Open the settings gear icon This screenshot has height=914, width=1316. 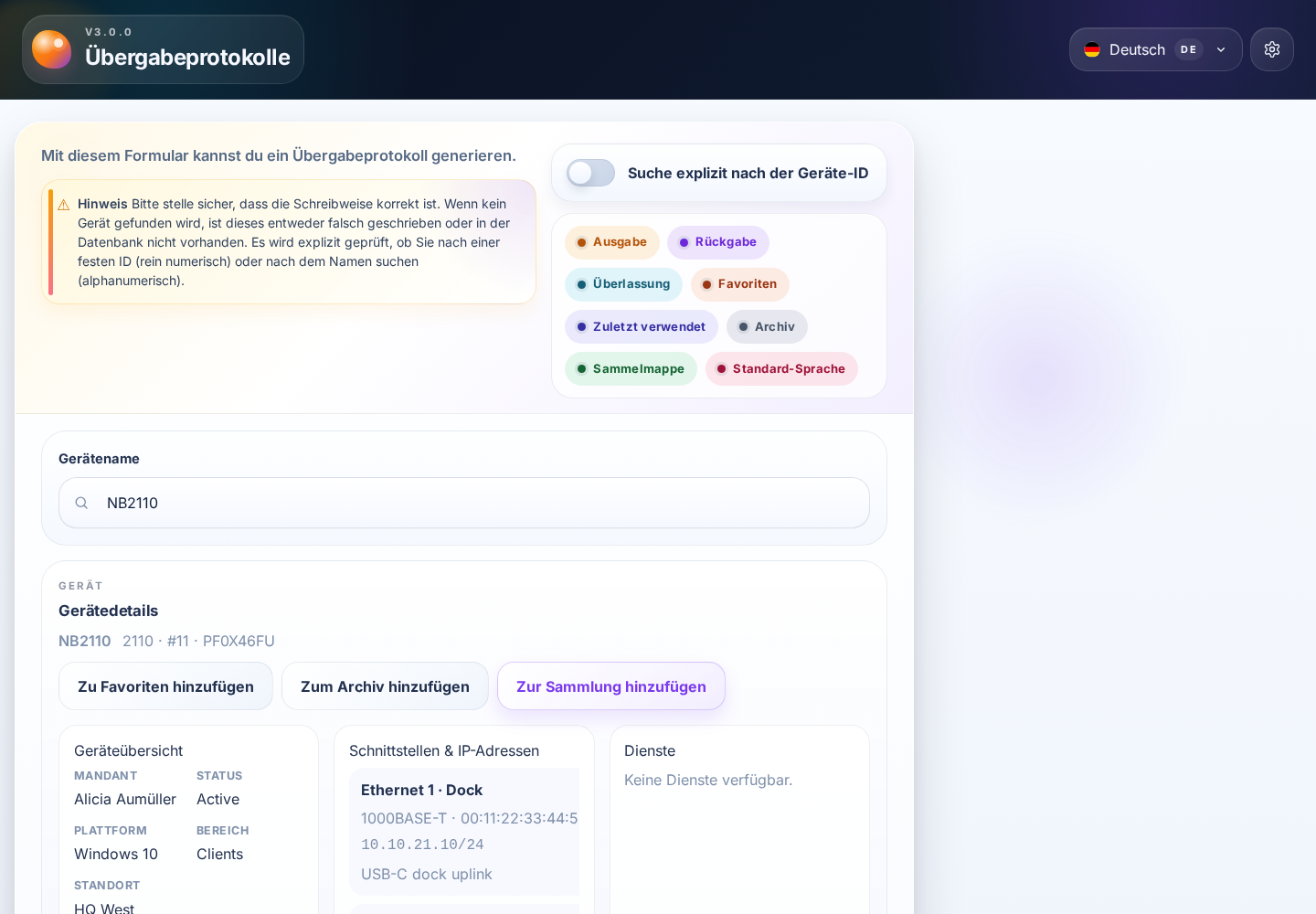click(x=1272, y=49)
